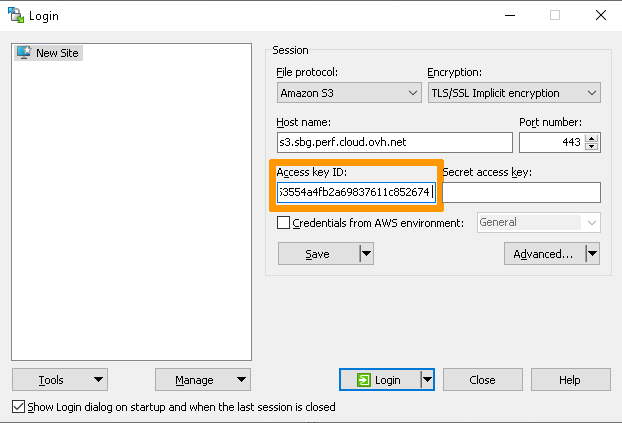Screen dimensions: 622x423
Task: Open the Encryption dropdown
Action: [514, 93]
